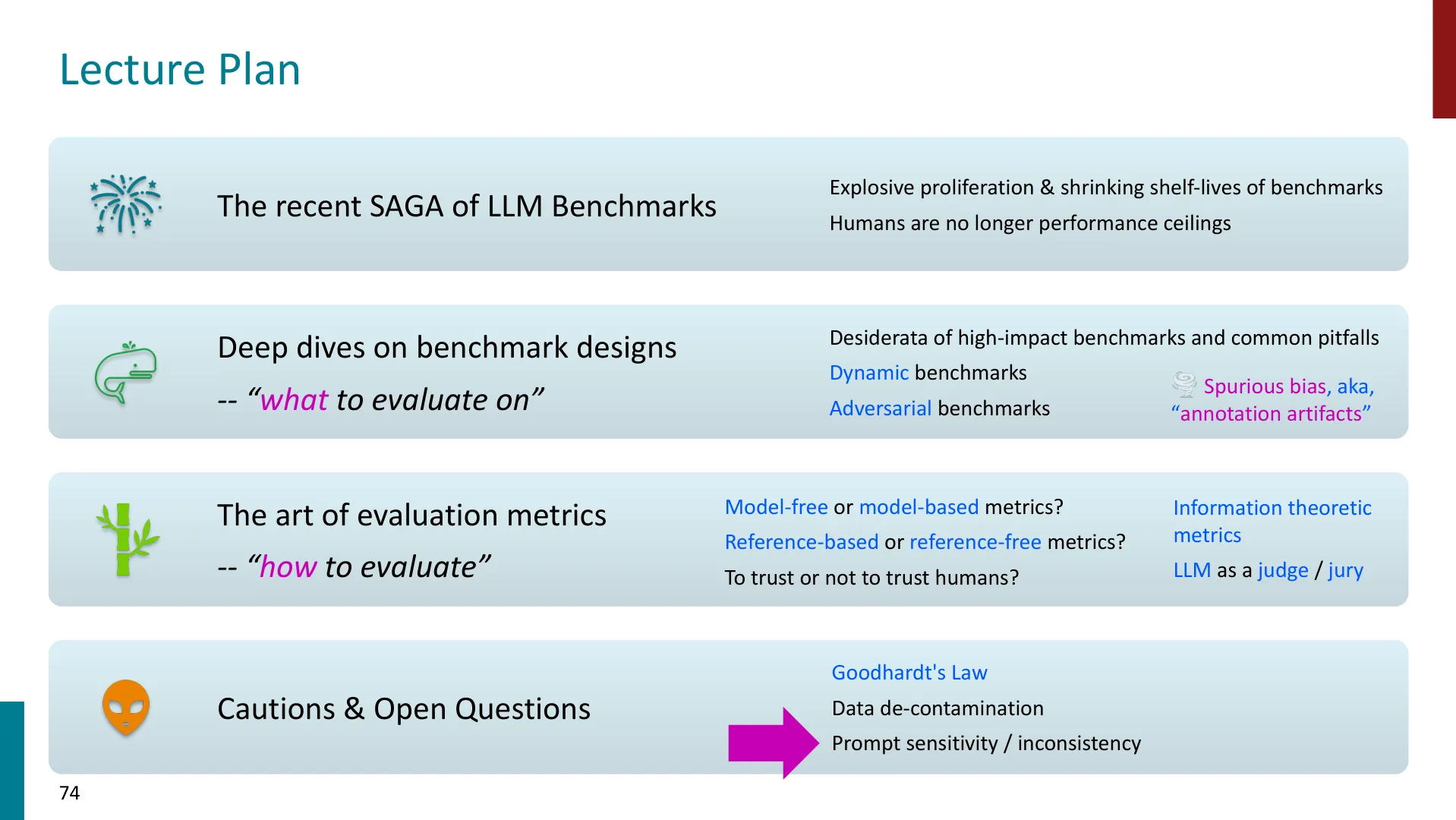Click the blue 'reference-free' text

[975, 542]
